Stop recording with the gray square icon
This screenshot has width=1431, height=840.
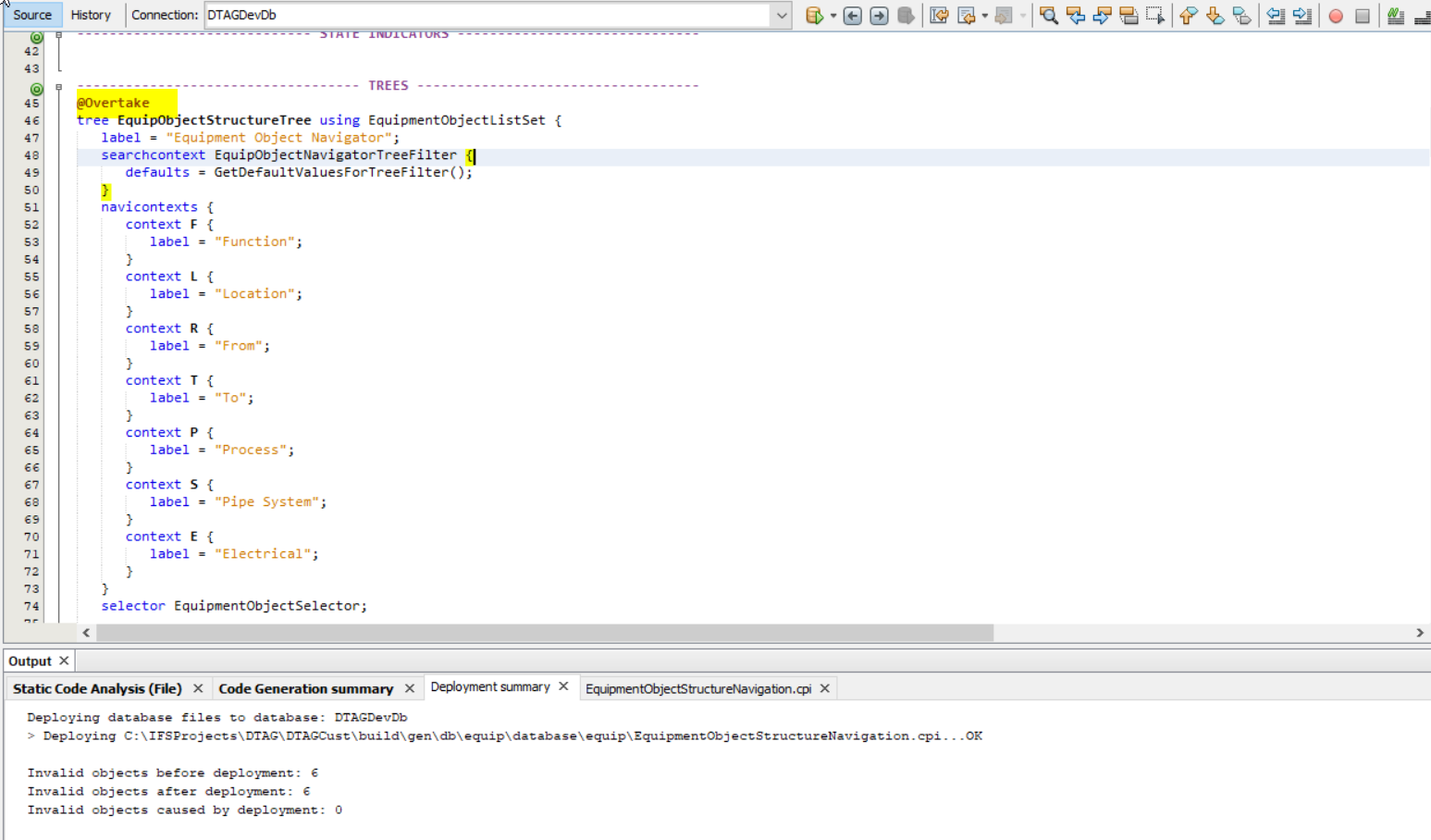(1363, 16)
